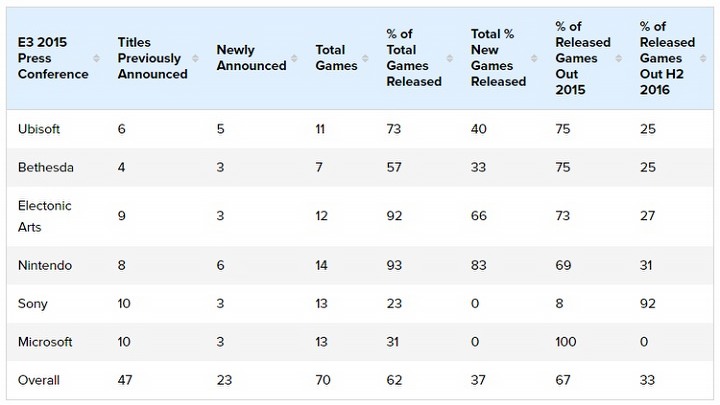Select Overall's Total Games value 70
Screen dimensions: 720x405
pos(323,380)
